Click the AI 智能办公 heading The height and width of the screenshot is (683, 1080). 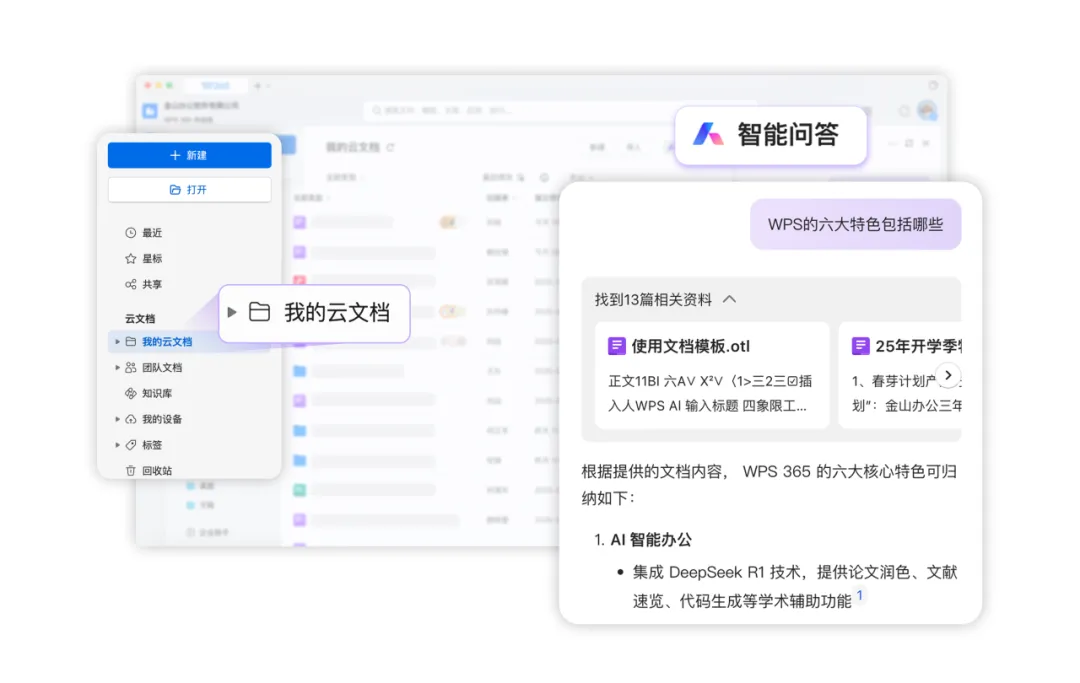click(651, 540)
